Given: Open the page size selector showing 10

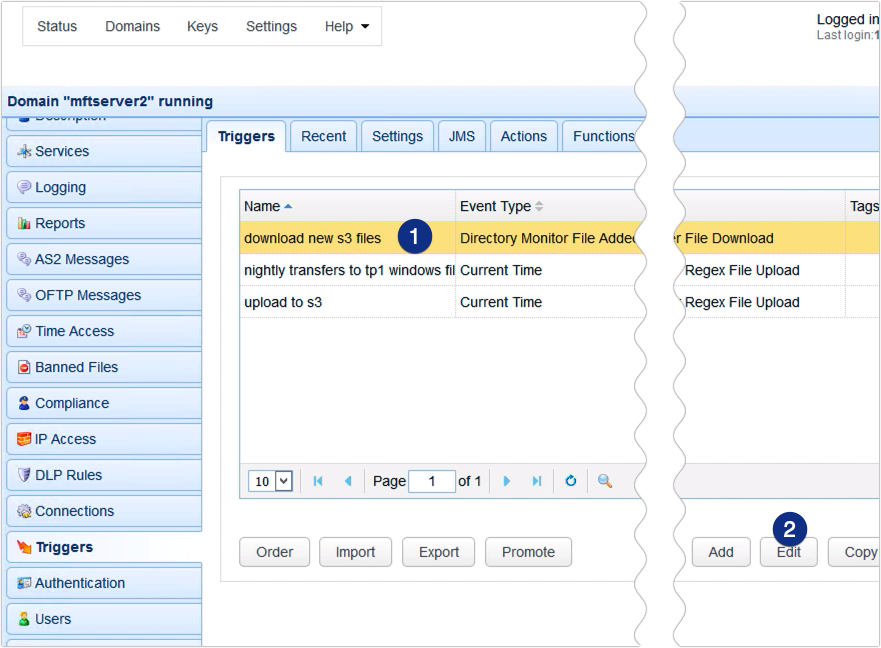Looking at the screenshot, I should tap(270, 481).
